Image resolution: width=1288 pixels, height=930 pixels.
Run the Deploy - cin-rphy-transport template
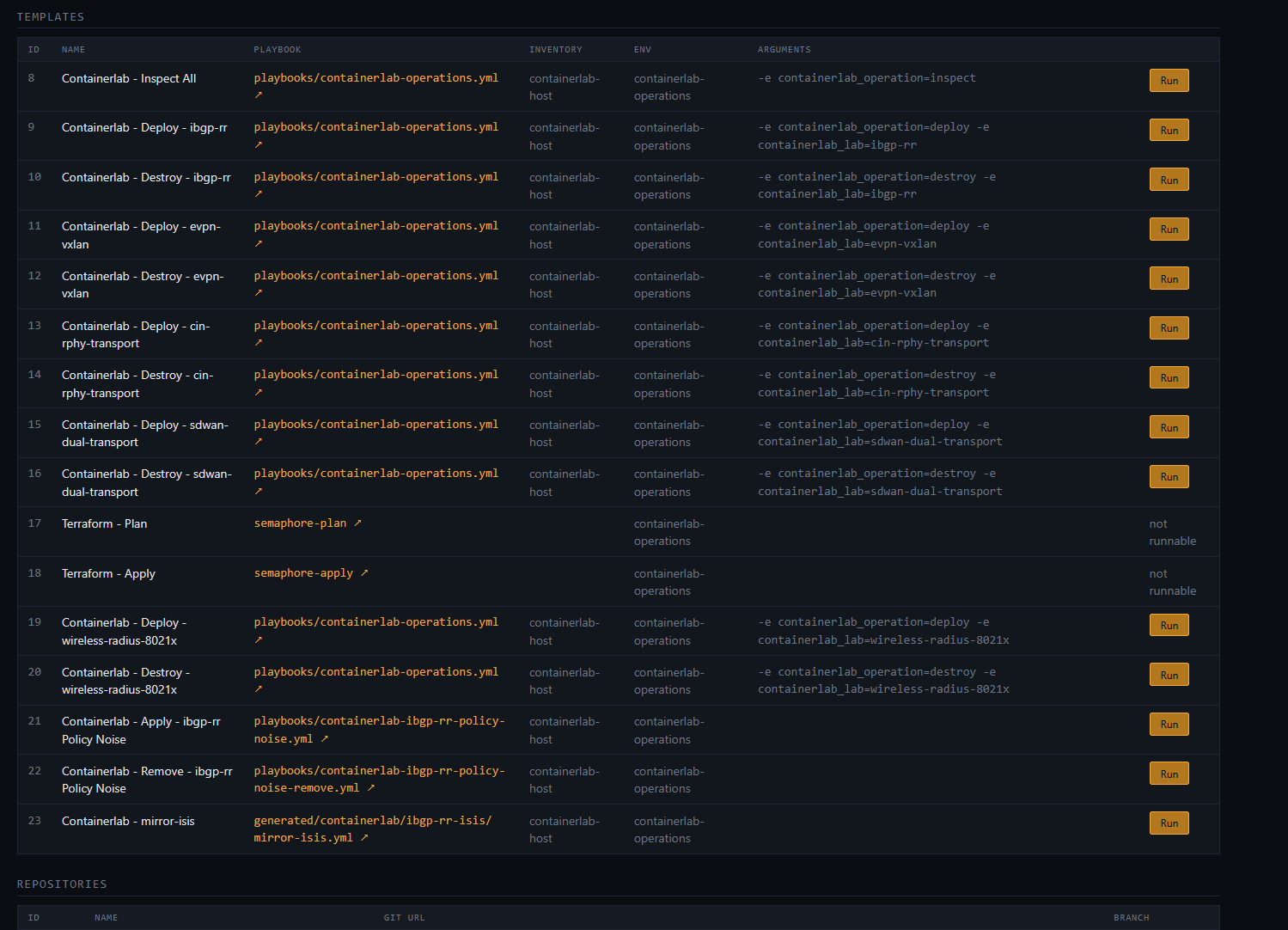1169,328
